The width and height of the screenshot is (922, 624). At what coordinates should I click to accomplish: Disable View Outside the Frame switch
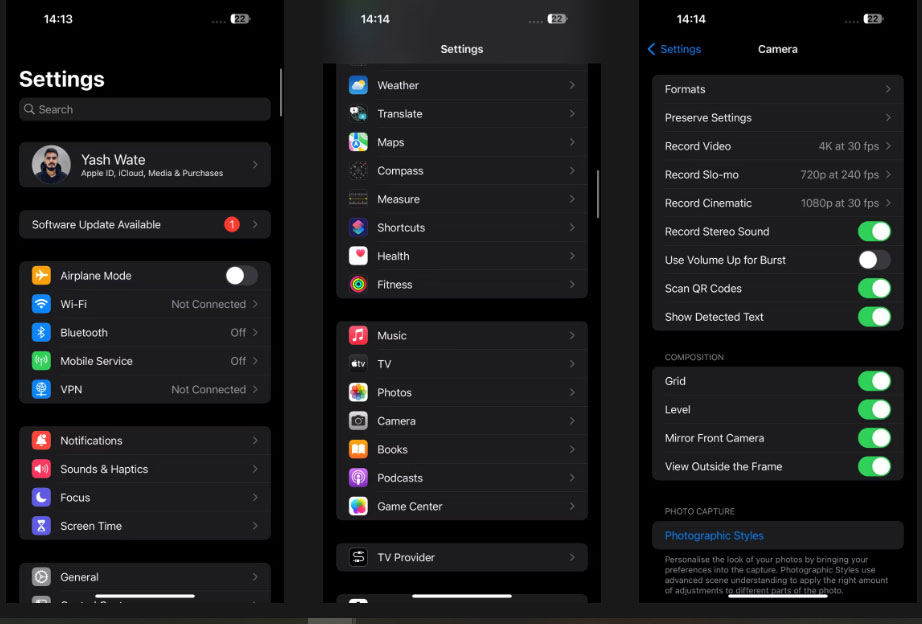pyautogui.click(x=874, y=466)
